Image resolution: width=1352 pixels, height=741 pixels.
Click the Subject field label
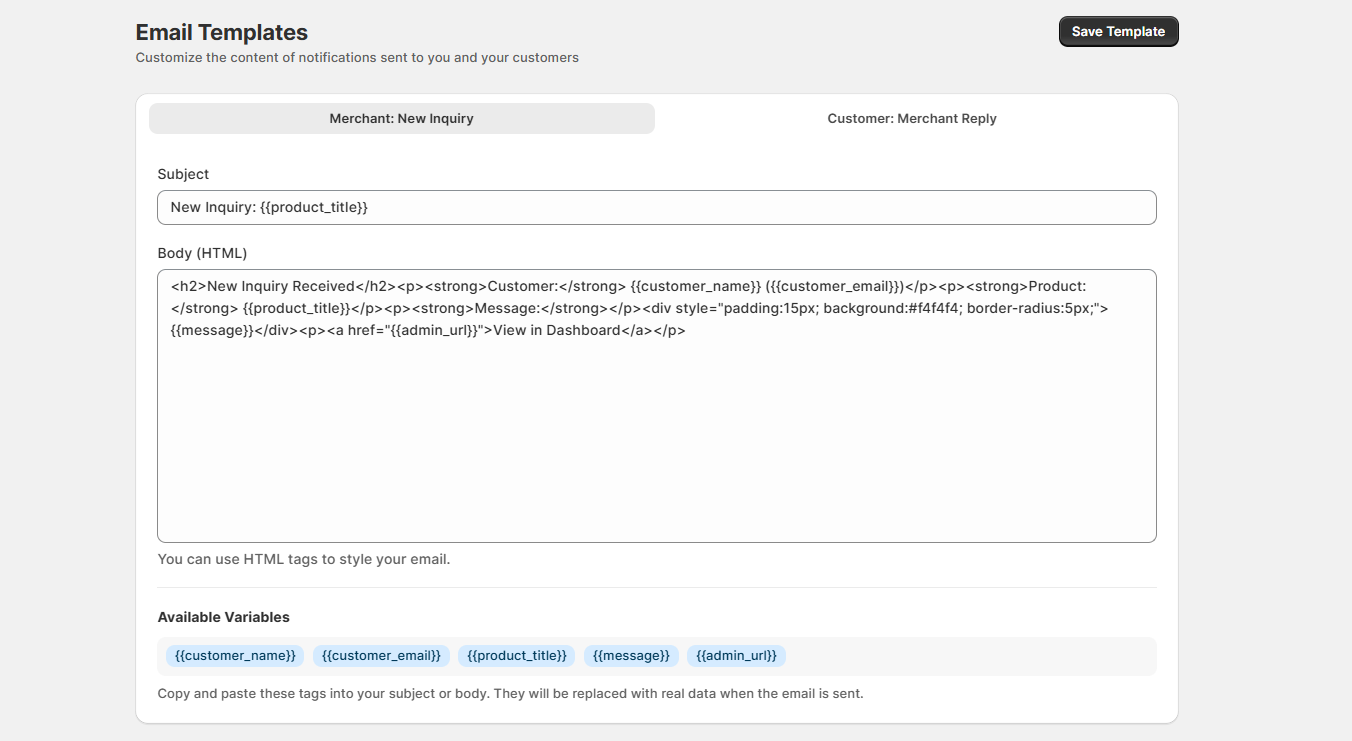[x=183, y=174]
